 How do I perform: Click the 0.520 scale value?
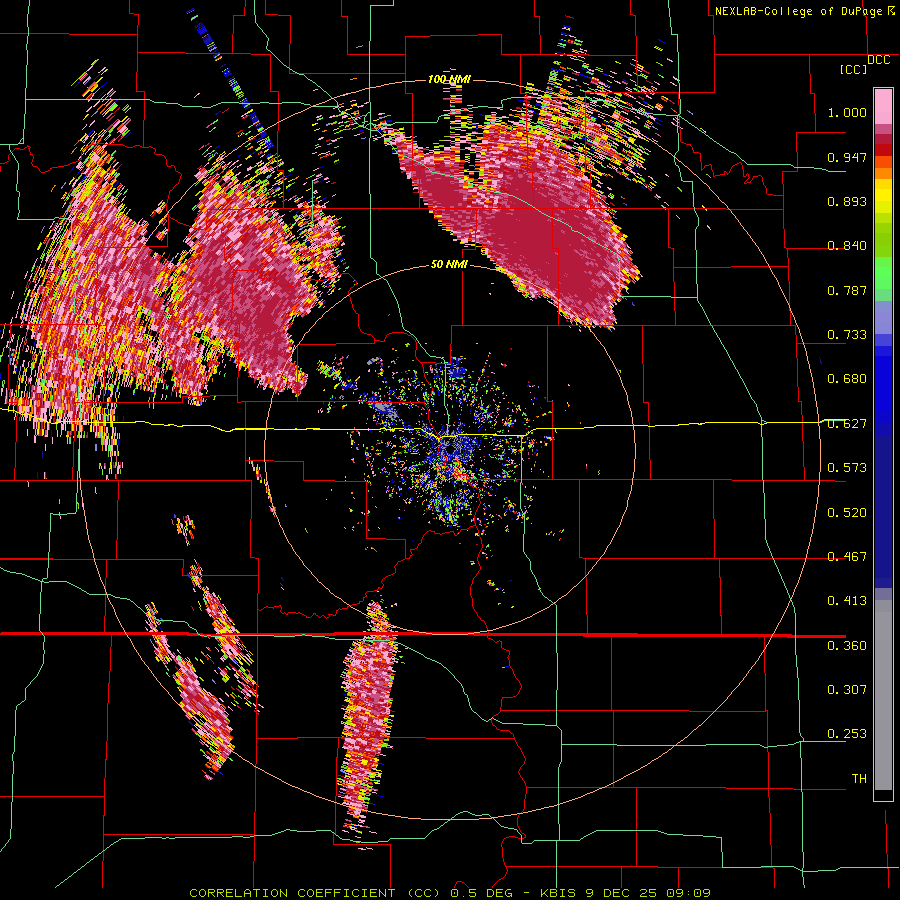[847, 513]
